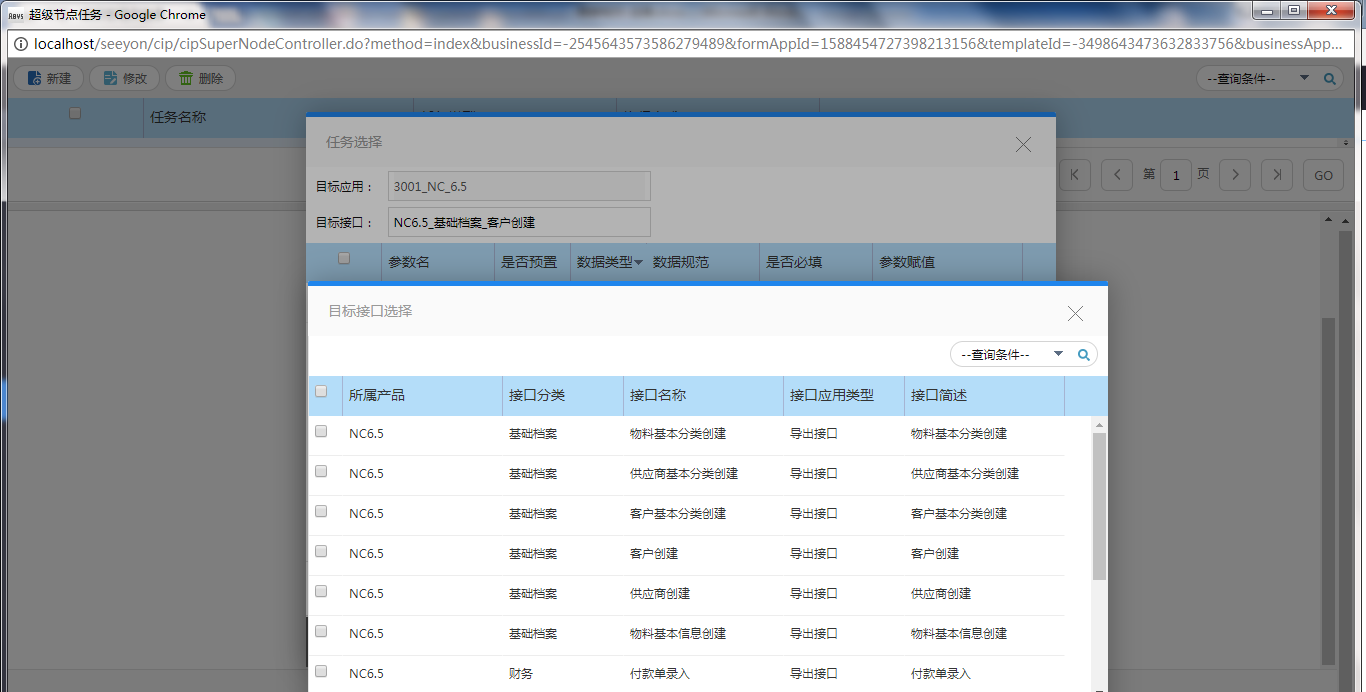Click the 接口名称 column header
The image size is (1366, 692).
[x=658, y=396]
